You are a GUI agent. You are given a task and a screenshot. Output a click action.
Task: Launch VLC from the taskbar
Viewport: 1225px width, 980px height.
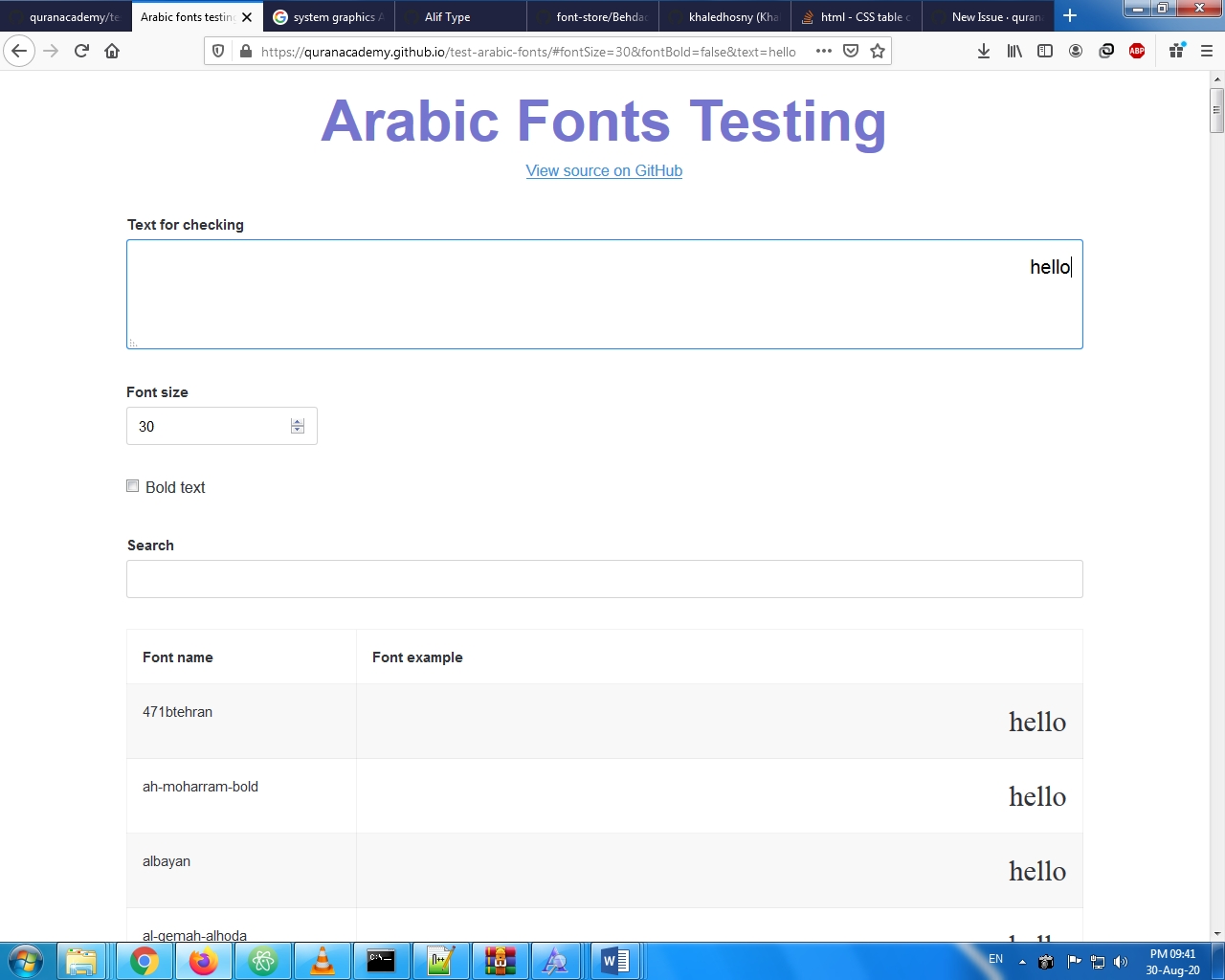click(x=323, y=961)
